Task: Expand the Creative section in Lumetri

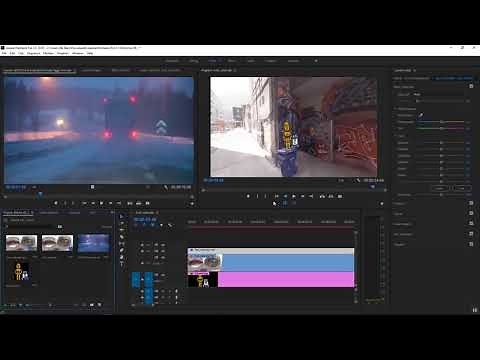Action: 399,203
